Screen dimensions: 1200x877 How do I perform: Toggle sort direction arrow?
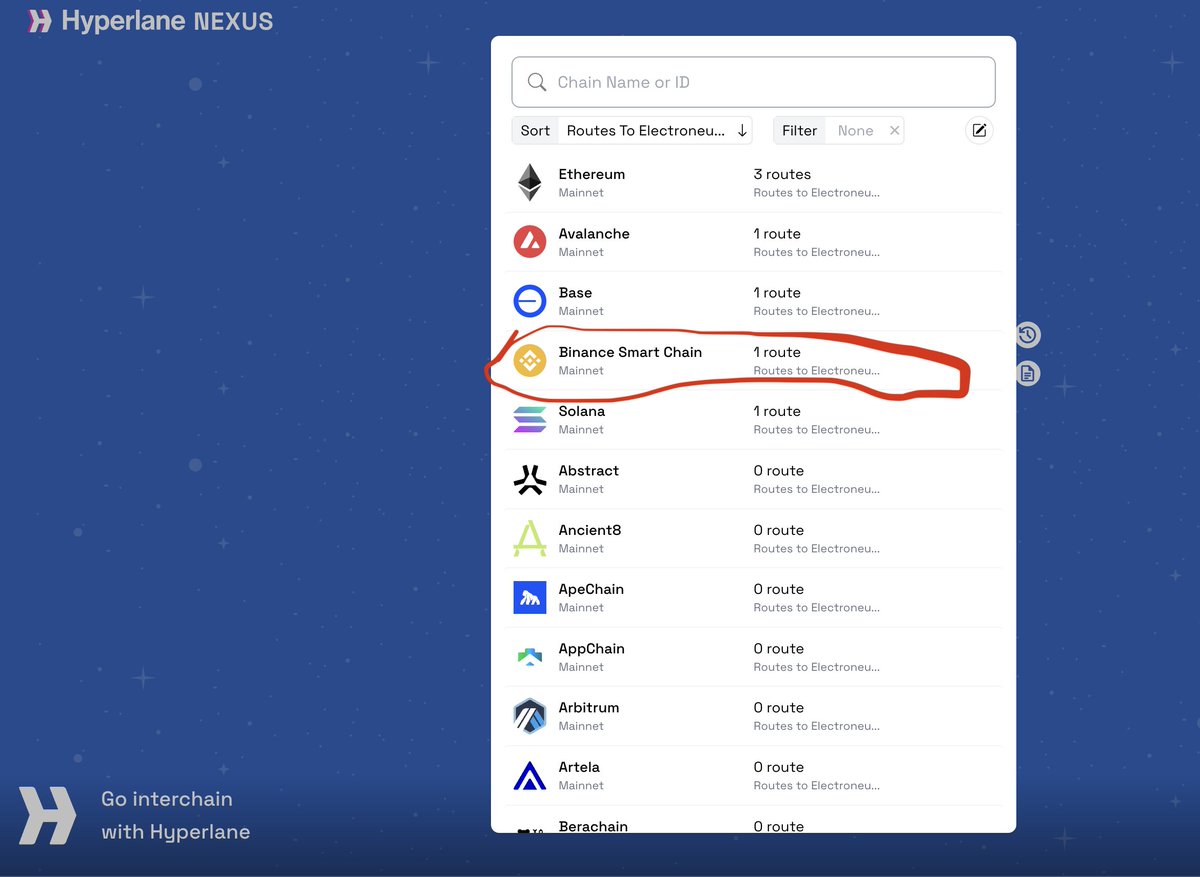742,130
